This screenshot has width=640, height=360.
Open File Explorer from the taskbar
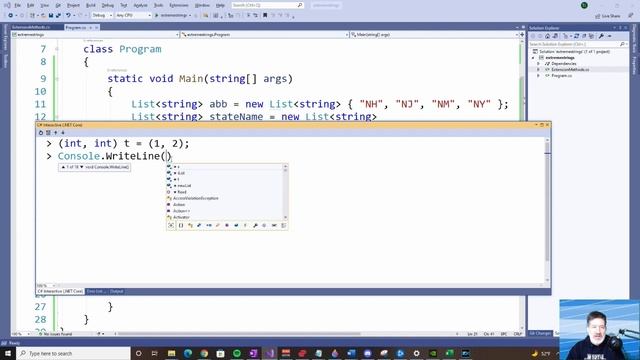click(x=171, y=353)
